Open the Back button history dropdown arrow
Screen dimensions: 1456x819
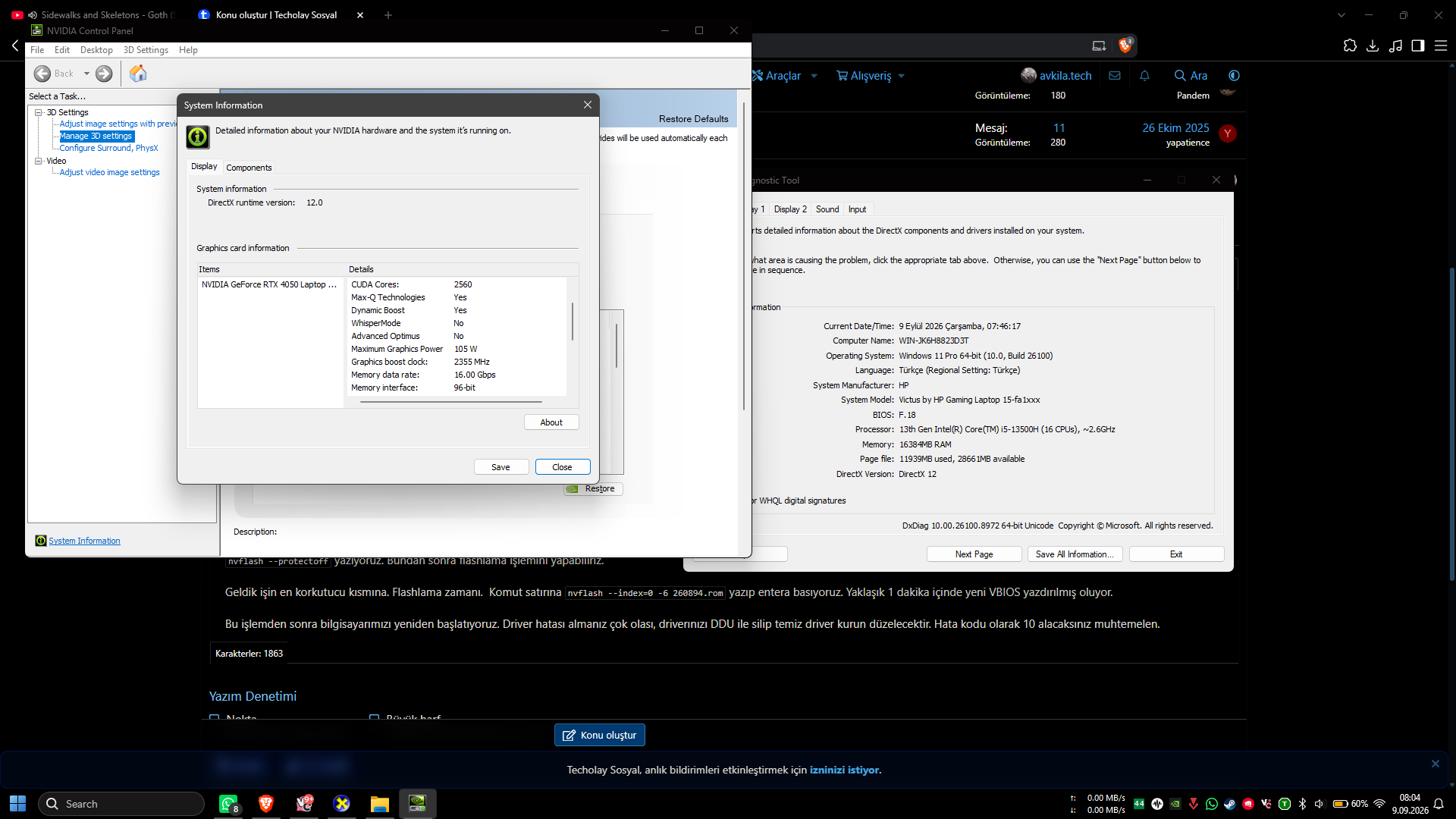pos(86,74)
